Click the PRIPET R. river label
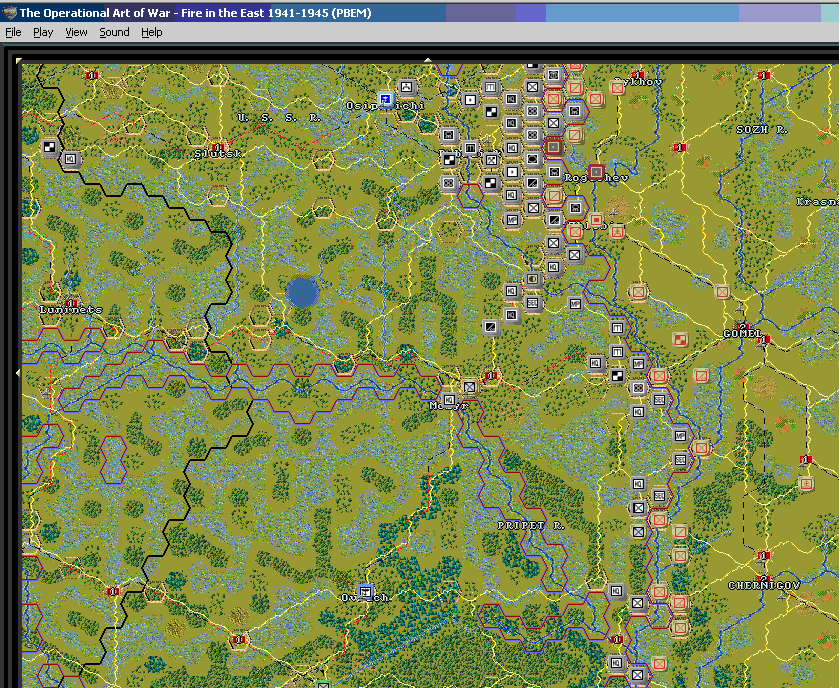The image size is (840, 688). point(530,525)
